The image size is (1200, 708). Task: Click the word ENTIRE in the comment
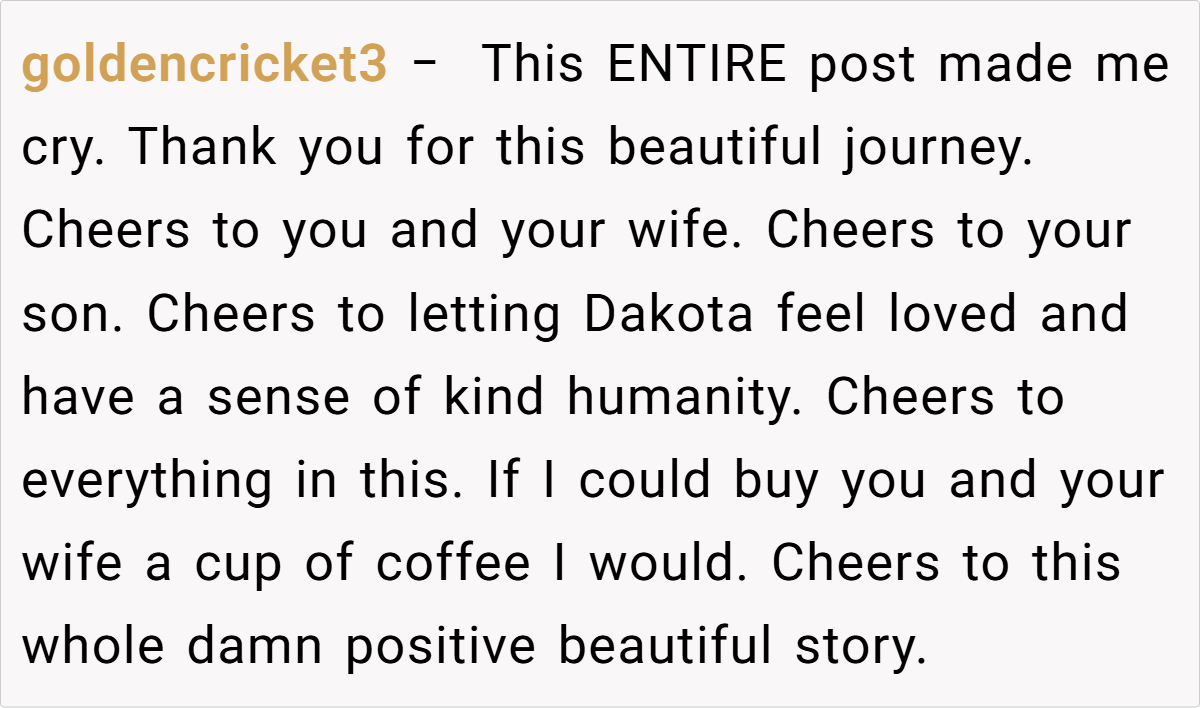[x=697, y=66]
